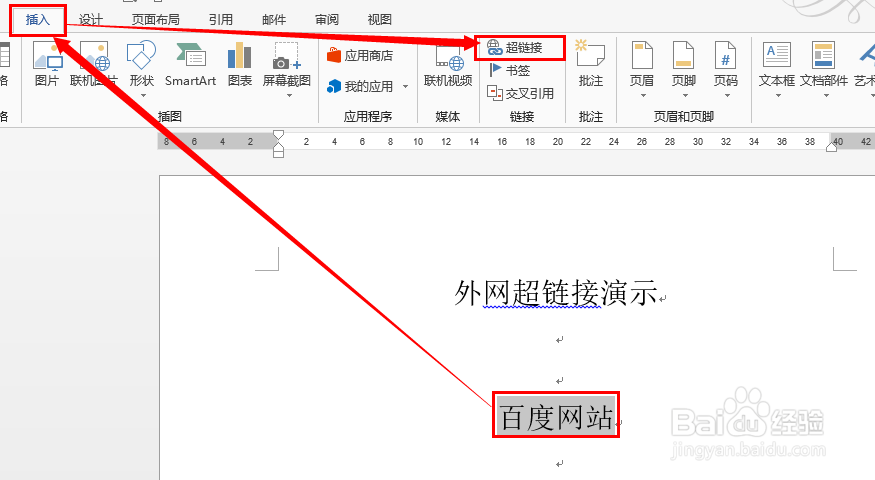Insert a 图表 chart
Image resolution: width=875 pixels, height=480 pixels.
coord(239,64)
